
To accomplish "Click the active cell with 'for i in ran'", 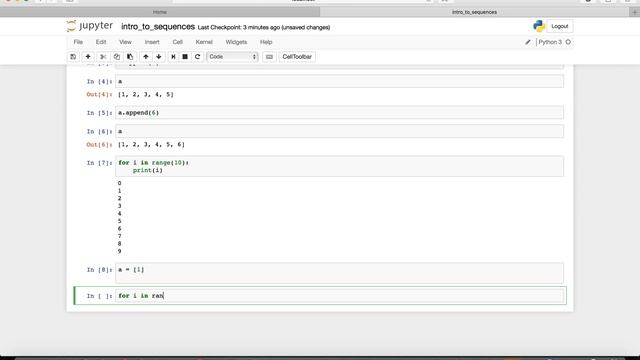I will (340, 296).
